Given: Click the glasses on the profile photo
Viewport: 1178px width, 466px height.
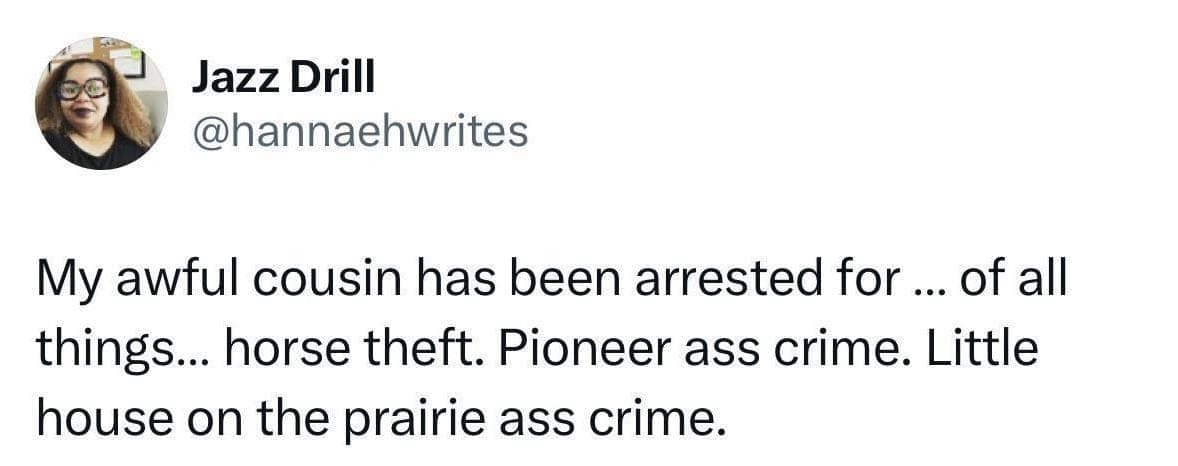Looking at the screenshot, I should click(x=84, y=89).
